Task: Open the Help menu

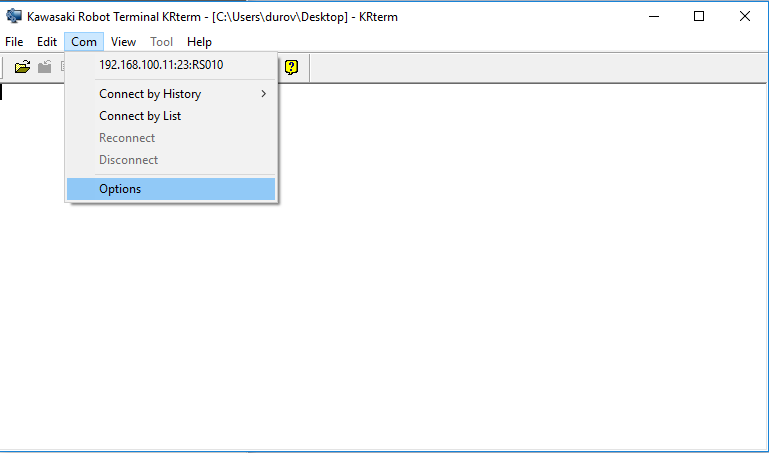Action: (199, 42)
